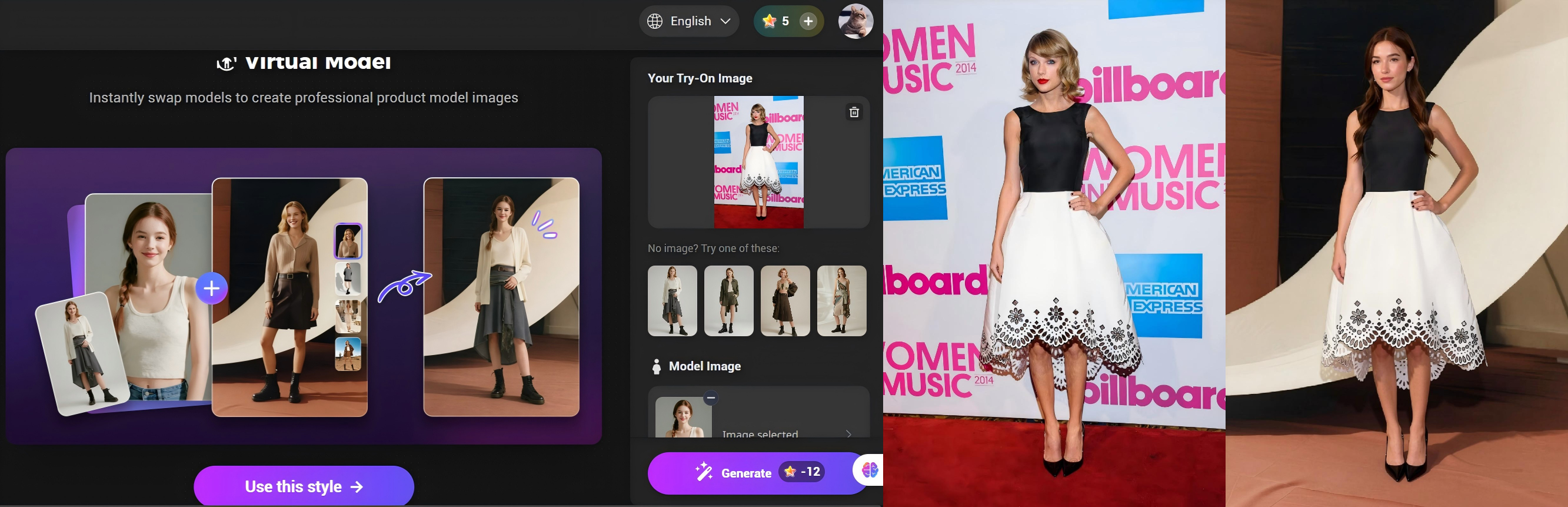The image size is (1568, 507).
Task: Open the cat avatar profile menu
Action: [x=855, y=21]
